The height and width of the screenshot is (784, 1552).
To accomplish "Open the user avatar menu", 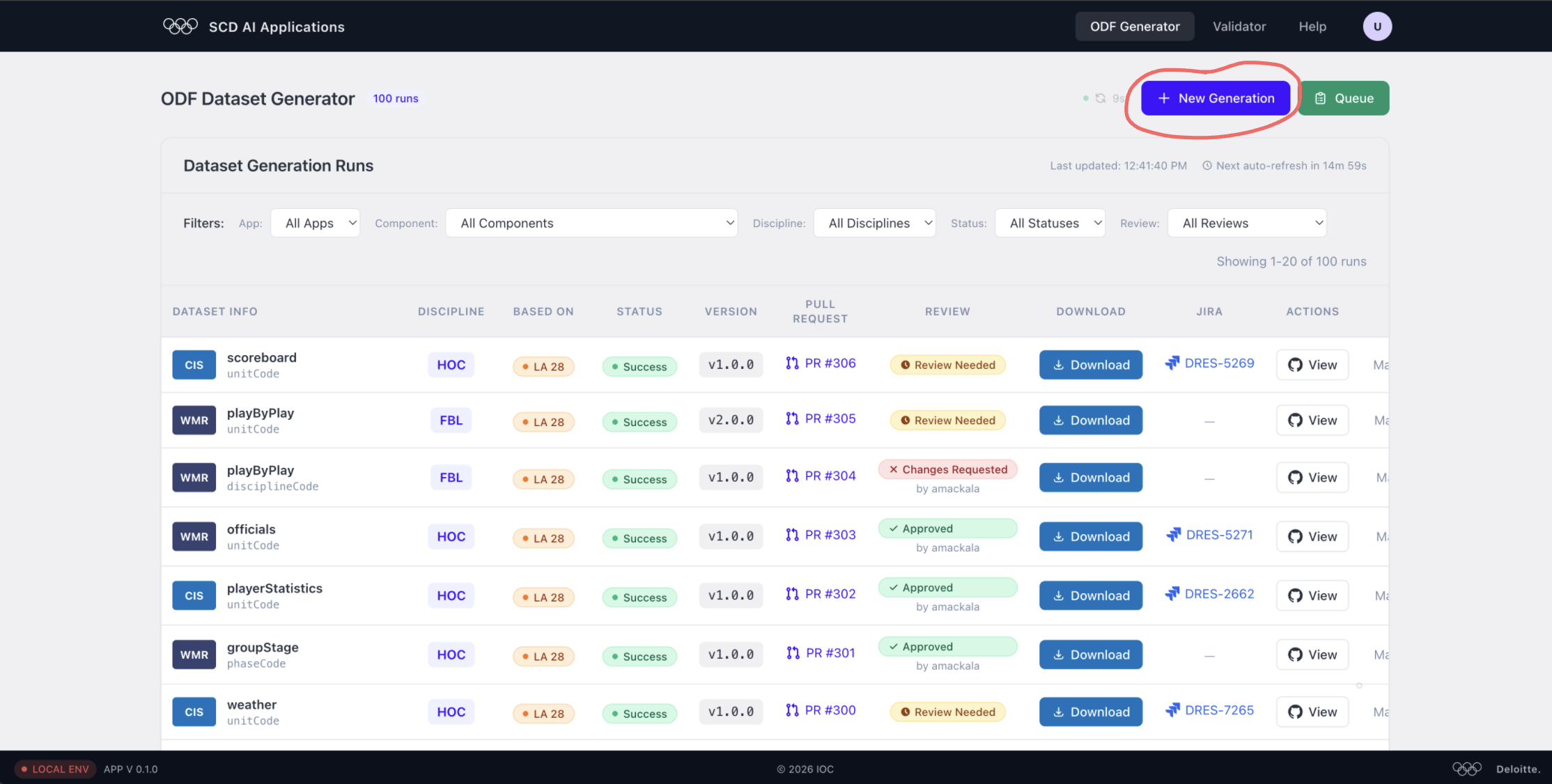I will point(1377,26).
